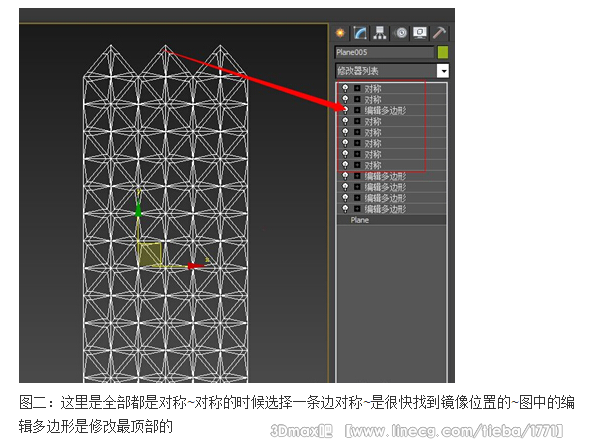Expand the 编辑多边形 just above Plane
This screenshot has width=592, height=448.
[x=357, y=209]
